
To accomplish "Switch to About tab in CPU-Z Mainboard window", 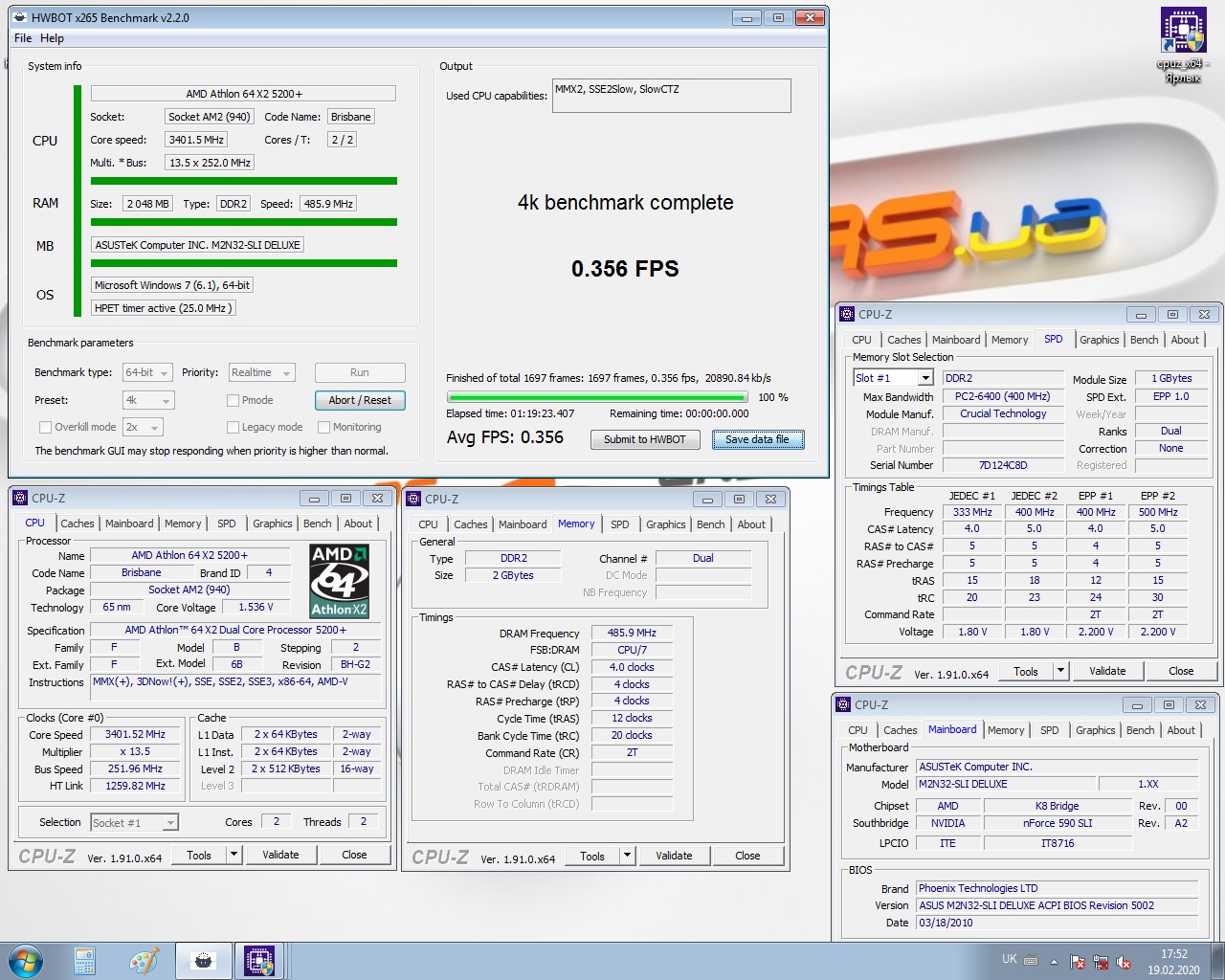I will pos(1181,730).
